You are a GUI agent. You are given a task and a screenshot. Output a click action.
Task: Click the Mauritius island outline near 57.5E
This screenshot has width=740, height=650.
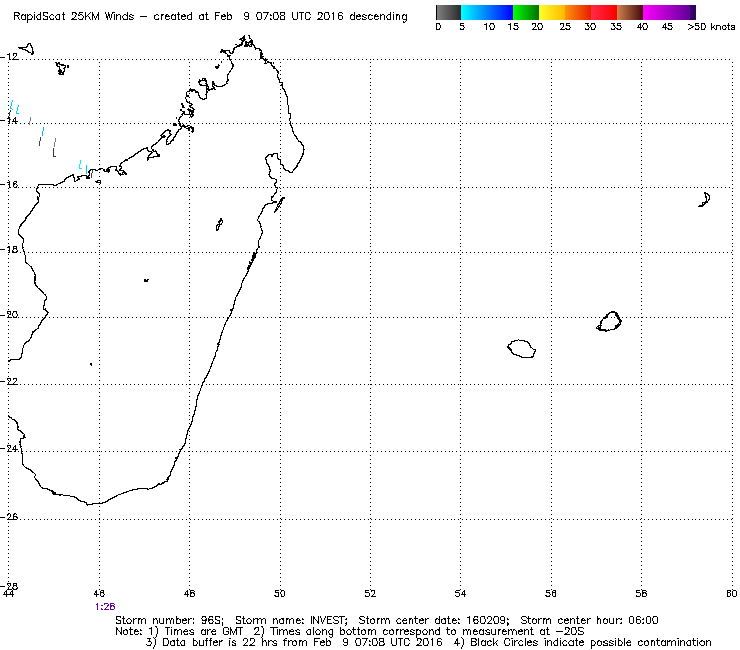(609, 321)
